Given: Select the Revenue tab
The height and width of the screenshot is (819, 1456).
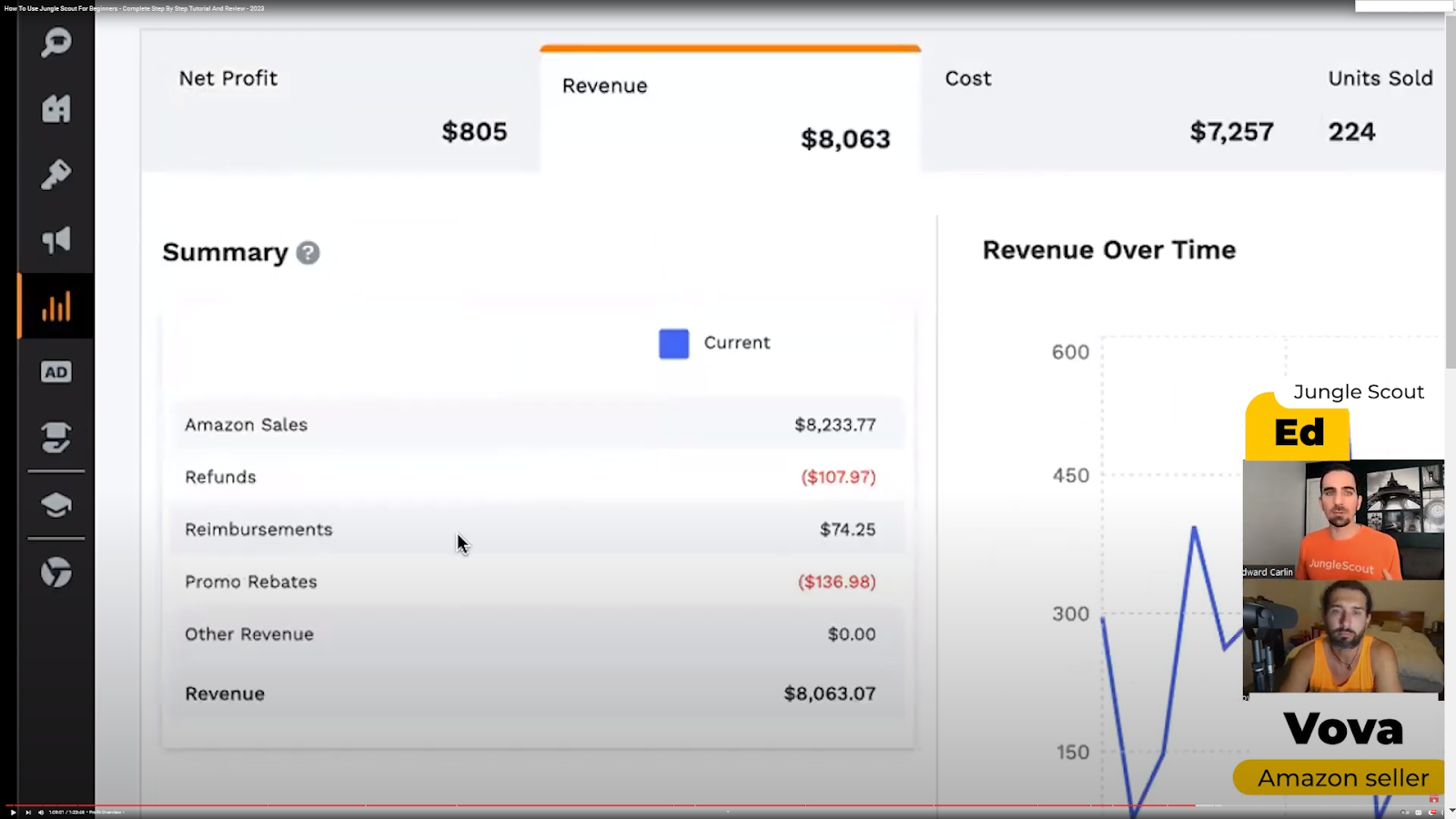Looking at the screenshot, I should [731, 109].
